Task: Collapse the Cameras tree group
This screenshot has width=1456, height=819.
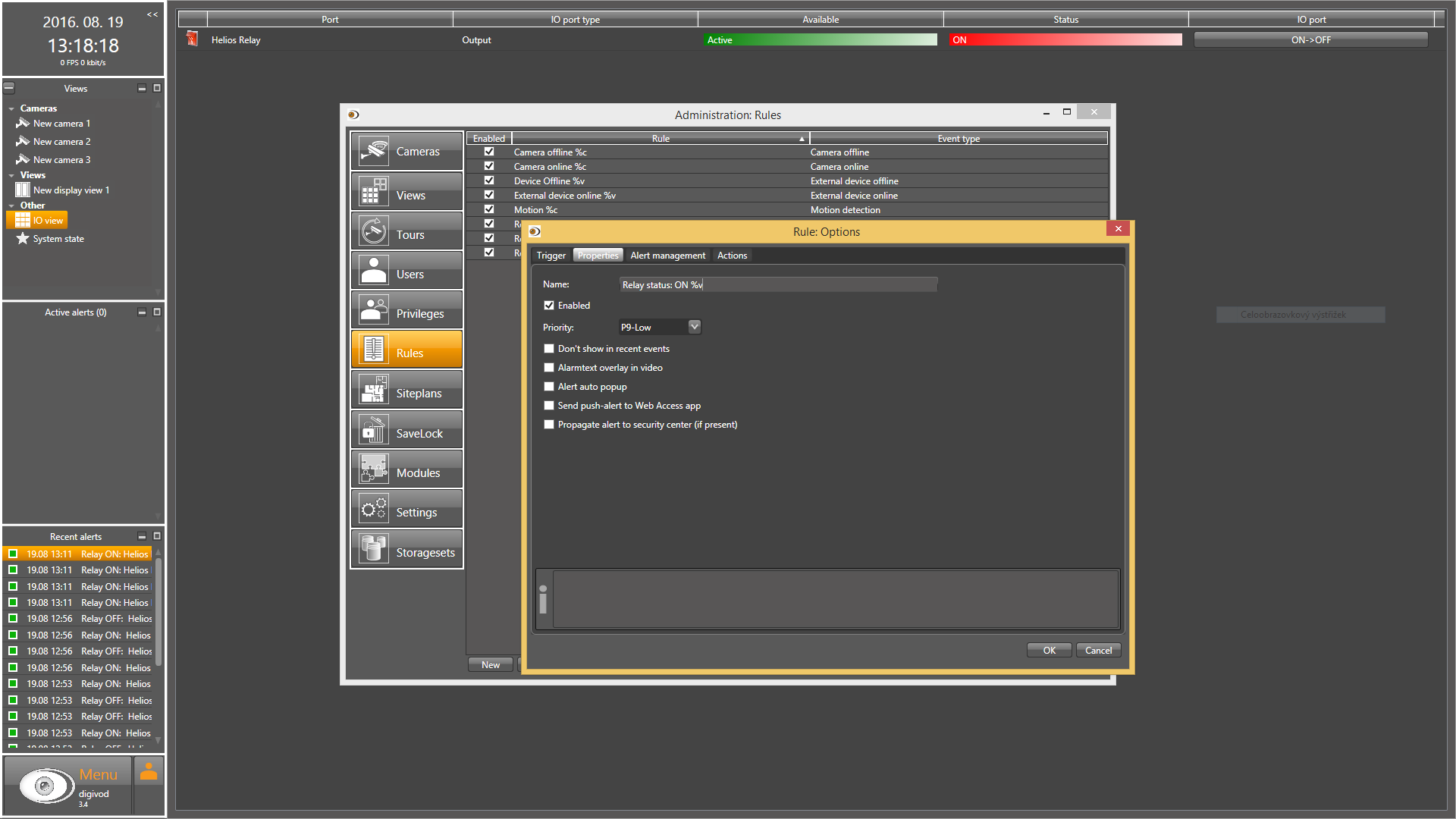Action: coord(11,109)
